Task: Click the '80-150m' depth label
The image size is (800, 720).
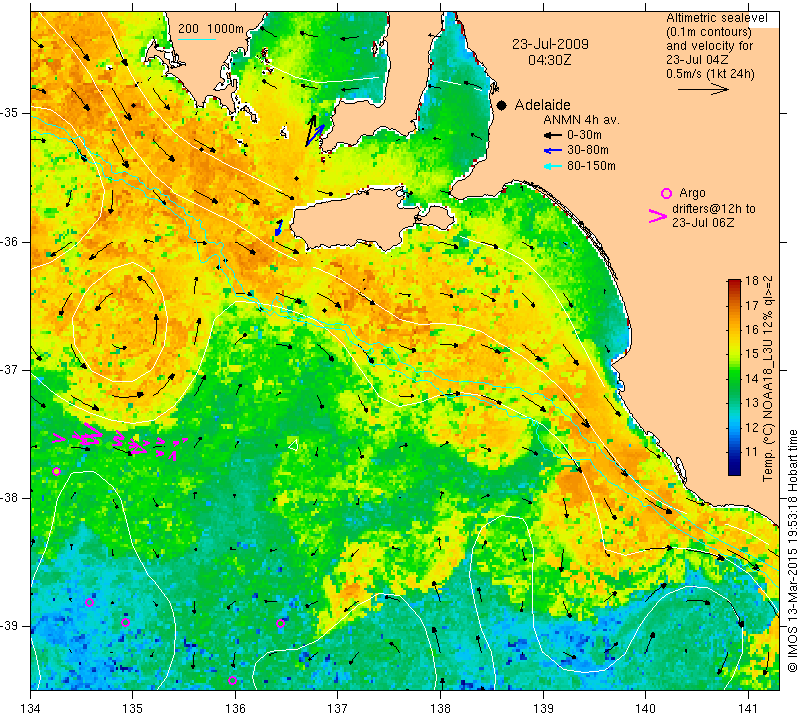Action: click(x=591, y=166)
